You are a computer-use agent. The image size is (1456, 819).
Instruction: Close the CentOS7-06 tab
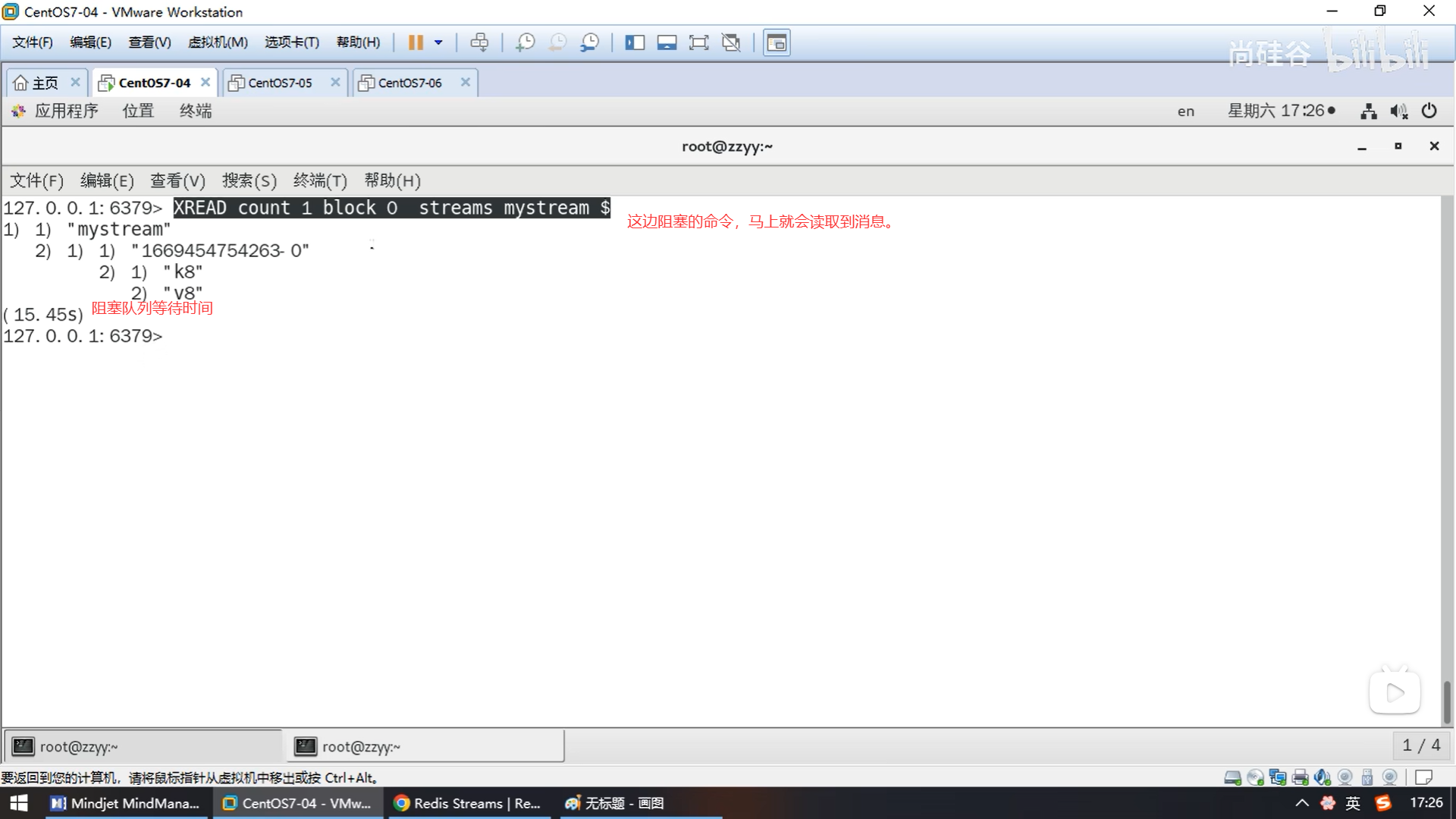[x=466, y=82]
